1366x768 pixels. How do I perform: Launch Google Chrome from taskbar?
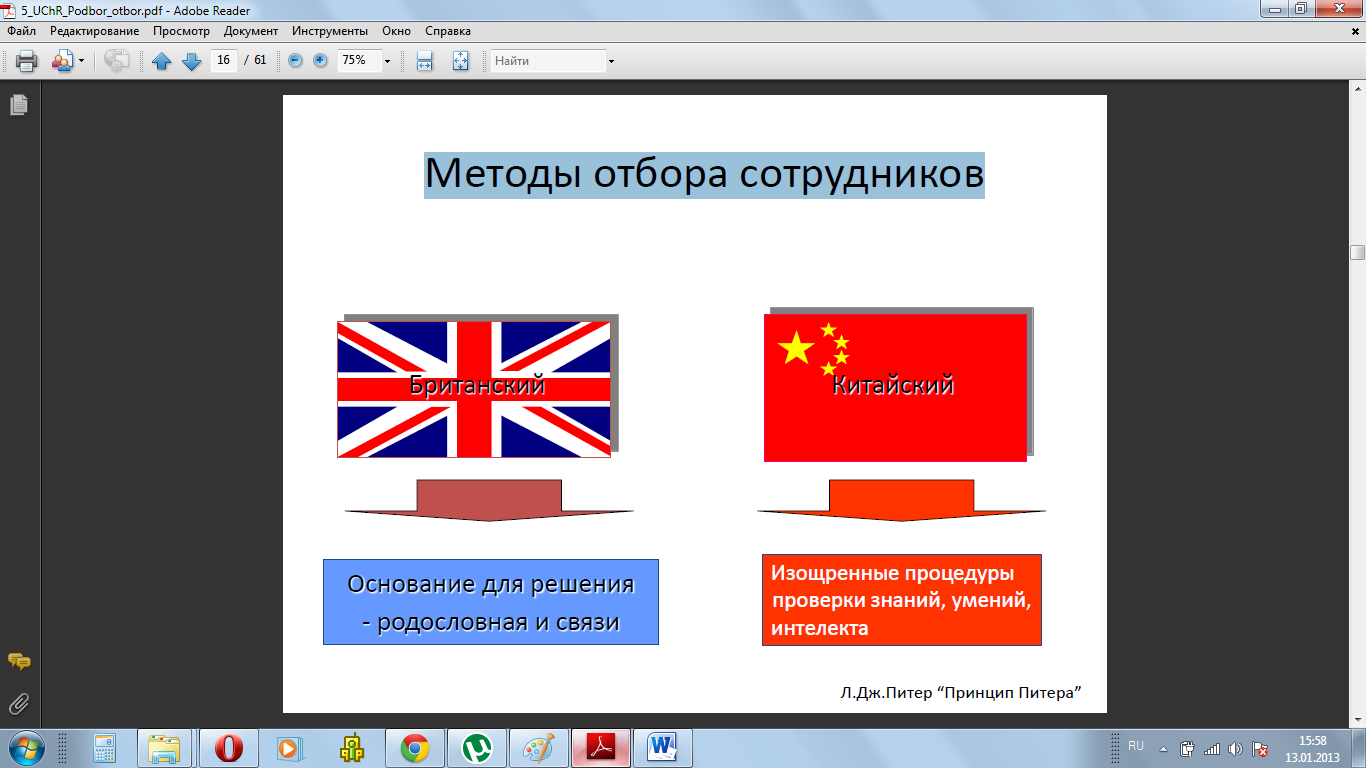414,748
